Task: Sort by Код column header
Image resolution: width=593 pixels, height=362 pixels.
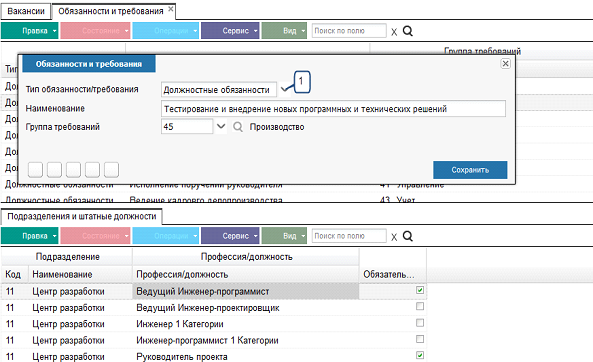Action: (13, 274)
